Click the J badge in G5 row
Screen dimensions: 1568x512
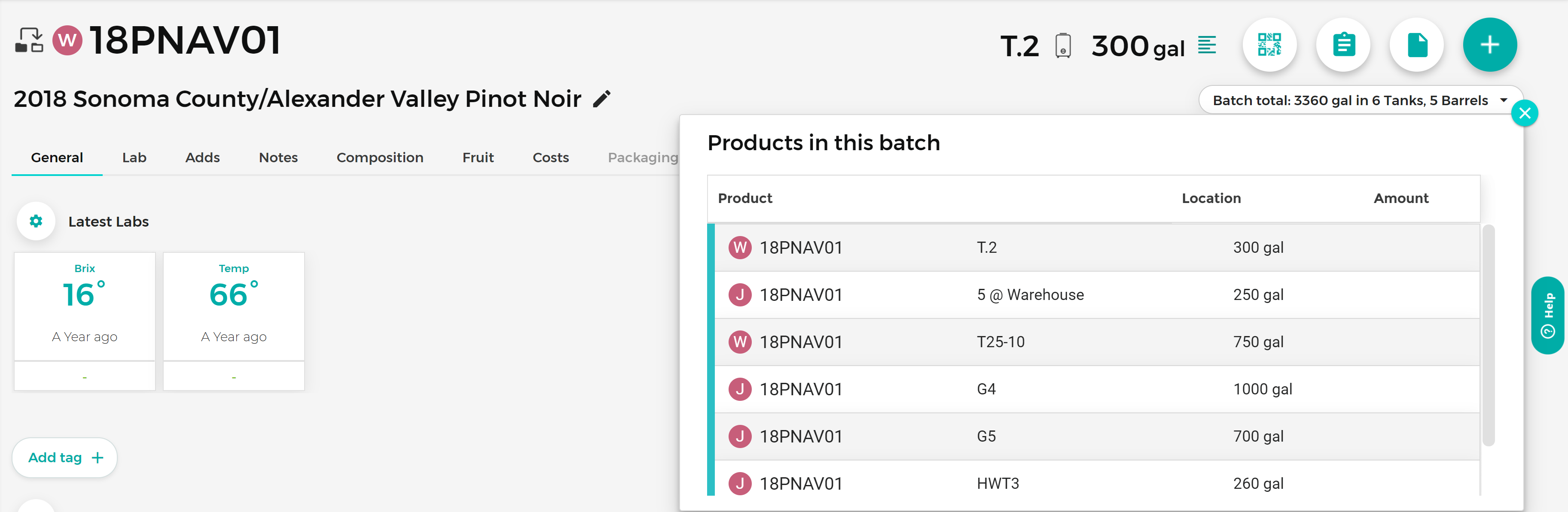(740, 436)
